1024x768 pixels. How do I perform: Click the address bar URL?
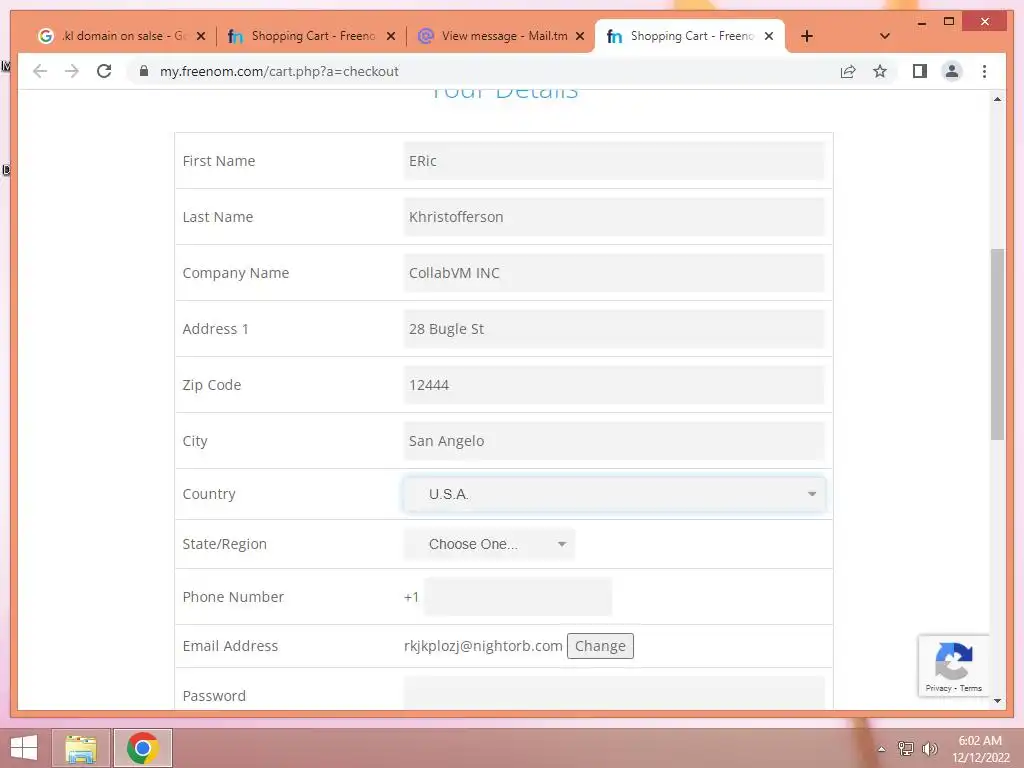coord(279,71)
